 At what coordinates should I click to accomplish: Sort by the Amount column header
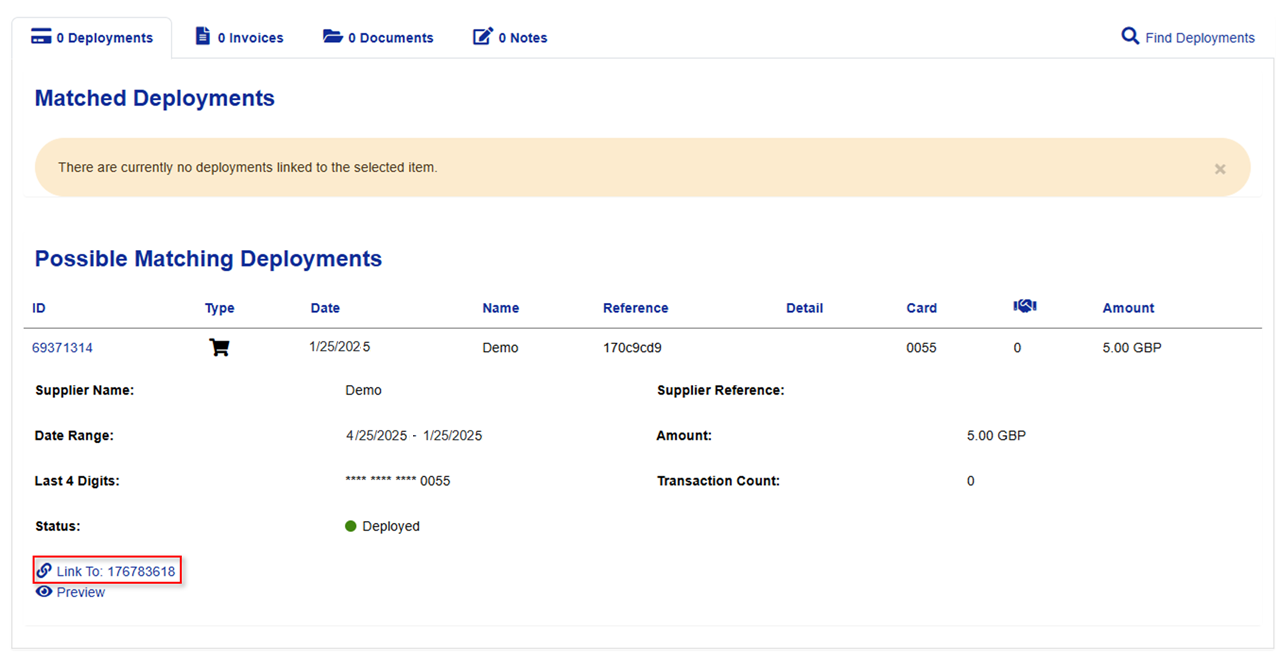pos(1128,308)
